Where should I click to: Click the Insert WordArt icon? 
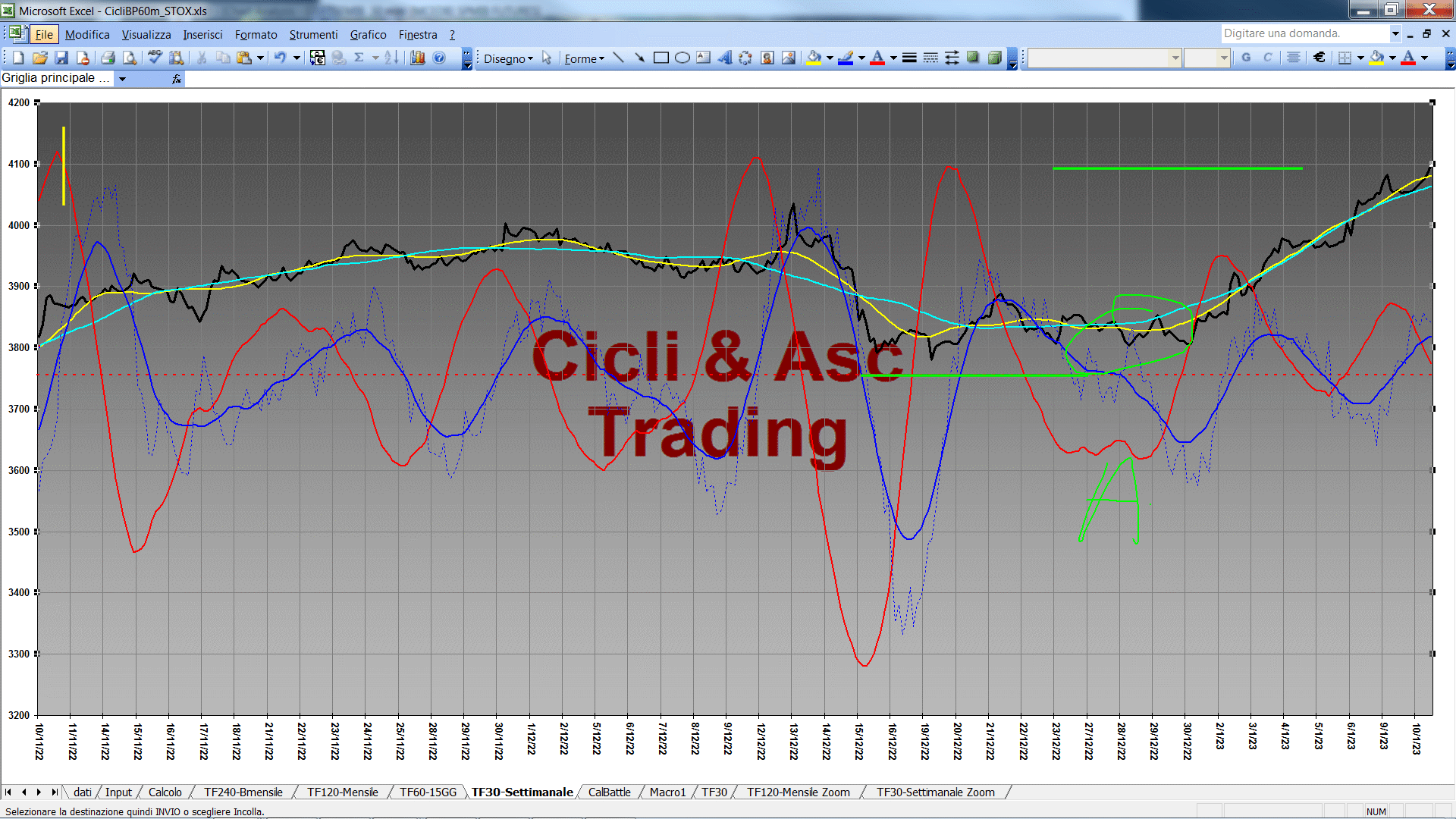725,58
